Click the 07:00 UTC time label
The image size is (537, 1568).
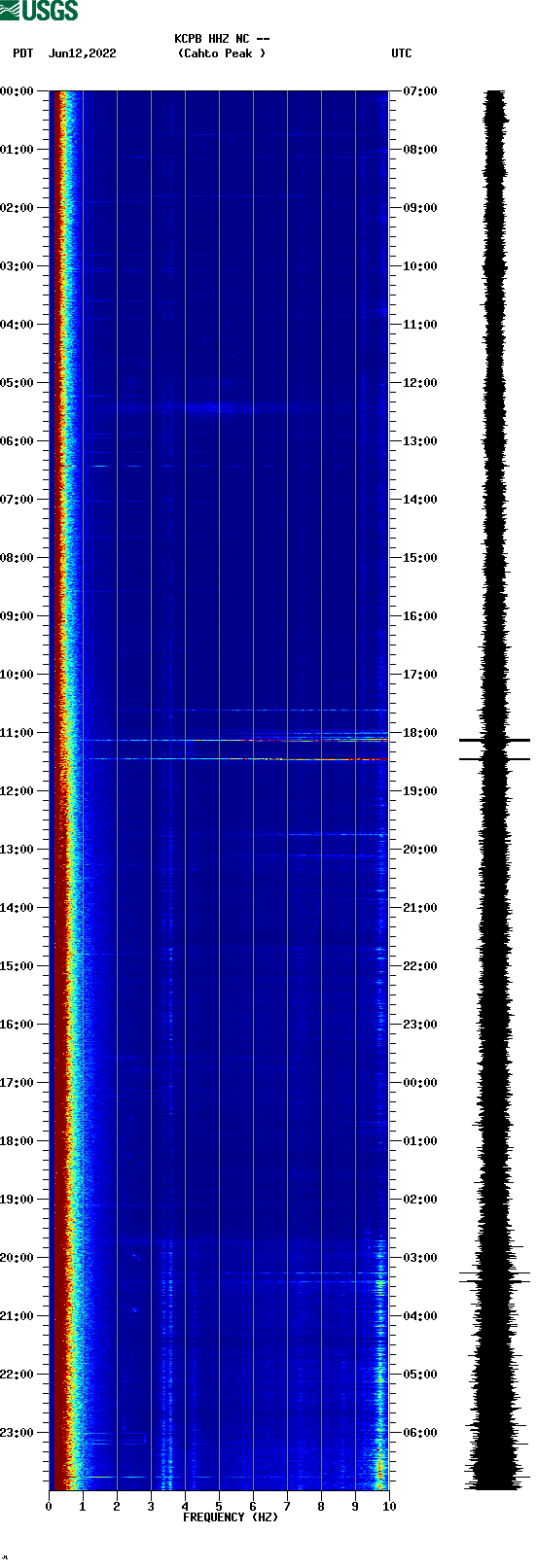[420, 91]
